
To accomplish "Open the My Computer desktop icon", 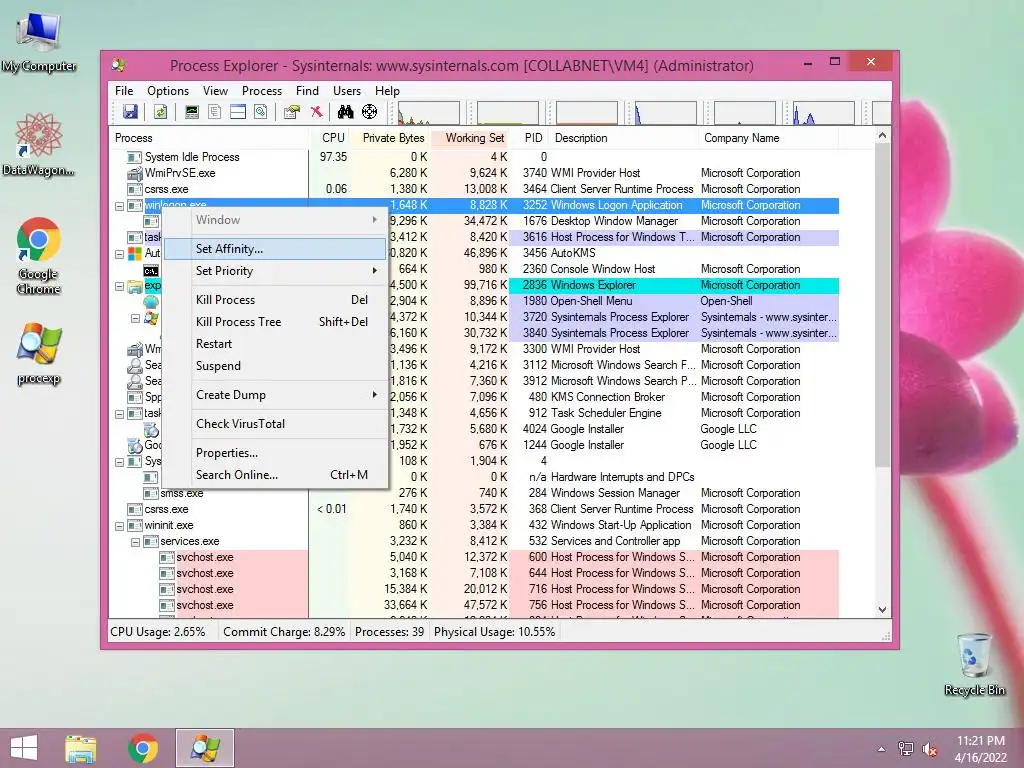I will 39,42.
